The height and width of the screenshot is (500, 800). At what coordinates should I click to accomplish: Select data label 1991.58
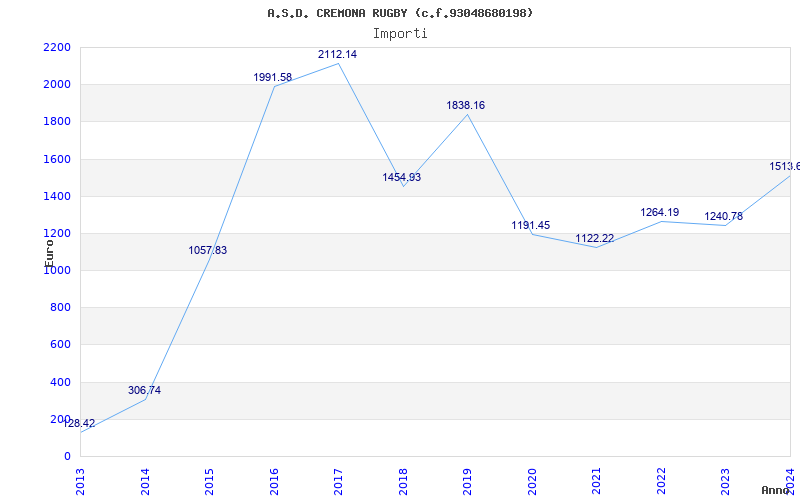coord(272,78)
